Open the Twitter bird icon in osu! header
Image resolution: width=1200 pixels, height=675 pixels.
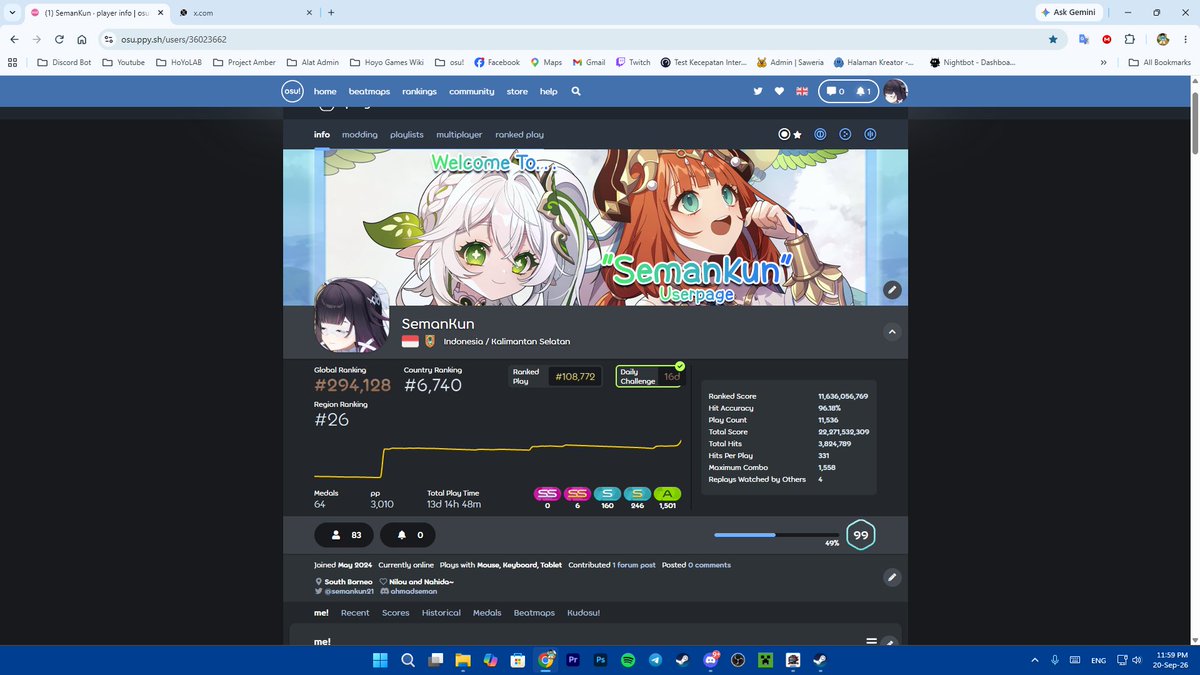(758, 91)
